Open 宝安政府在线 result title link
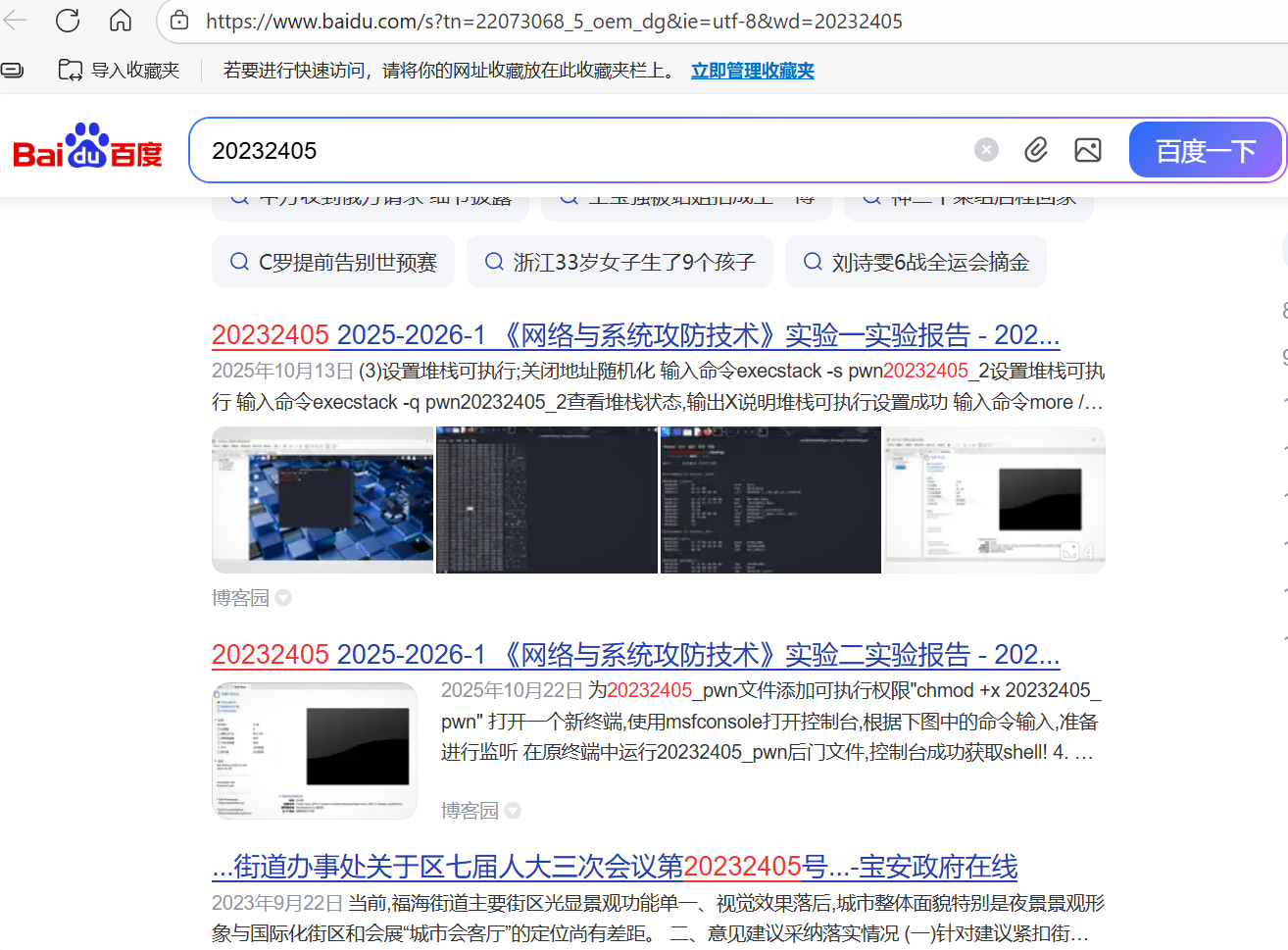 (x=615, y=867)
